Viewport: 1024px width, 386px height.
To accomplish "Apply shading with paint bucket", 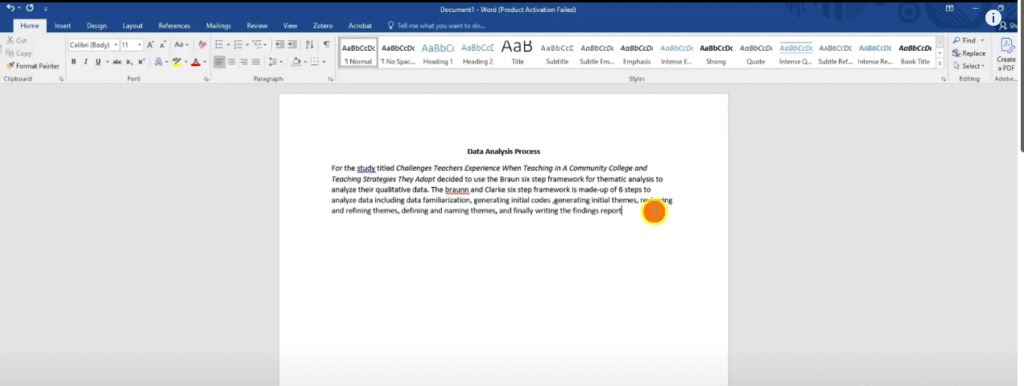I will click(x=296, y=62).
